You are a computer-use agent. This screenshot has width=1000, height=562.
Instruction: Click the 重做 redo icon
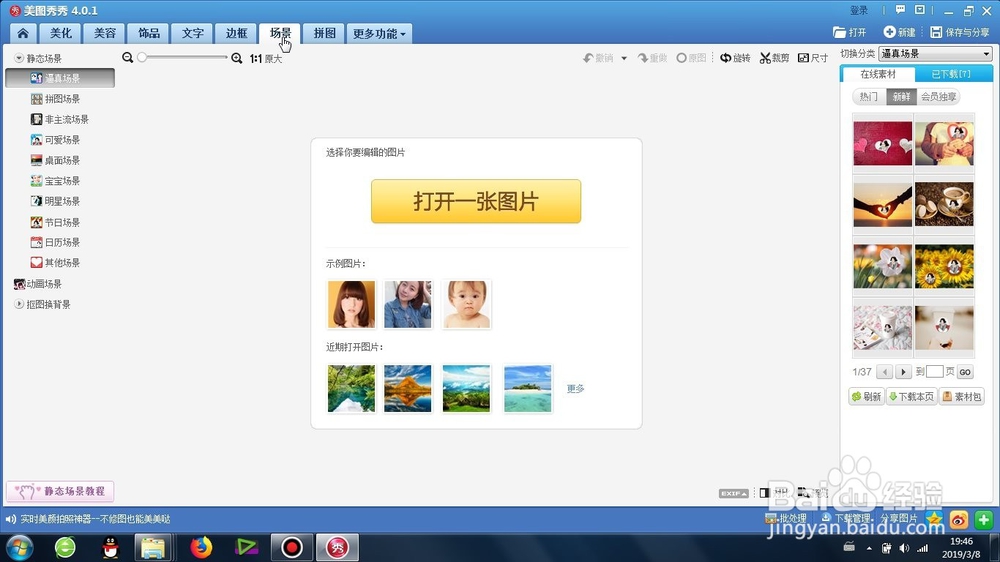(652, 58)
